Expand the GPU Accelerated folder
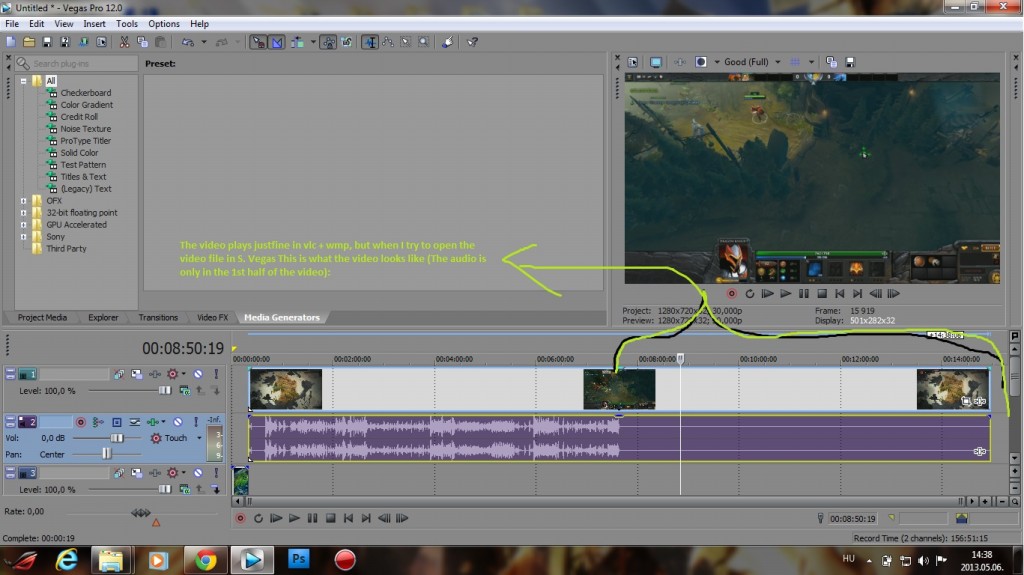This screenshot has width=1024, height=575. pos(24,225)
